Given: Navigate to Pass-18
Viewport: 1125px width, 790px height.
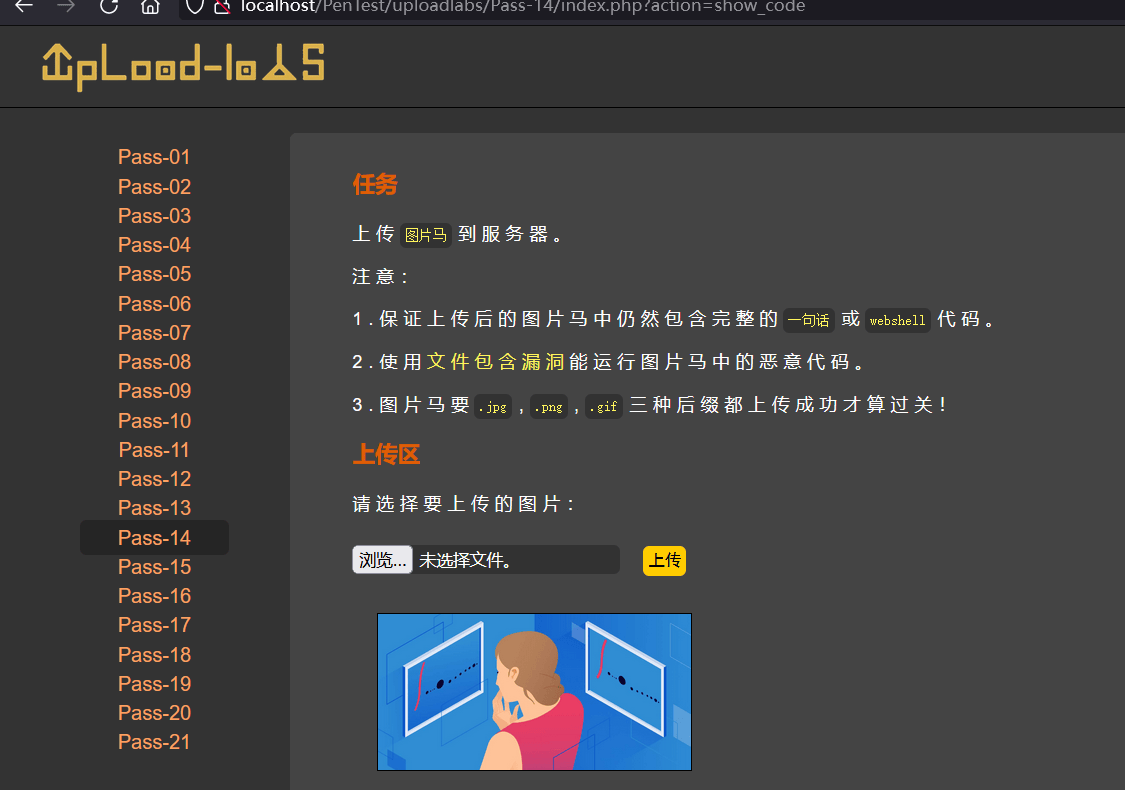Looking at the screenshot, I should tap(154, 655).
